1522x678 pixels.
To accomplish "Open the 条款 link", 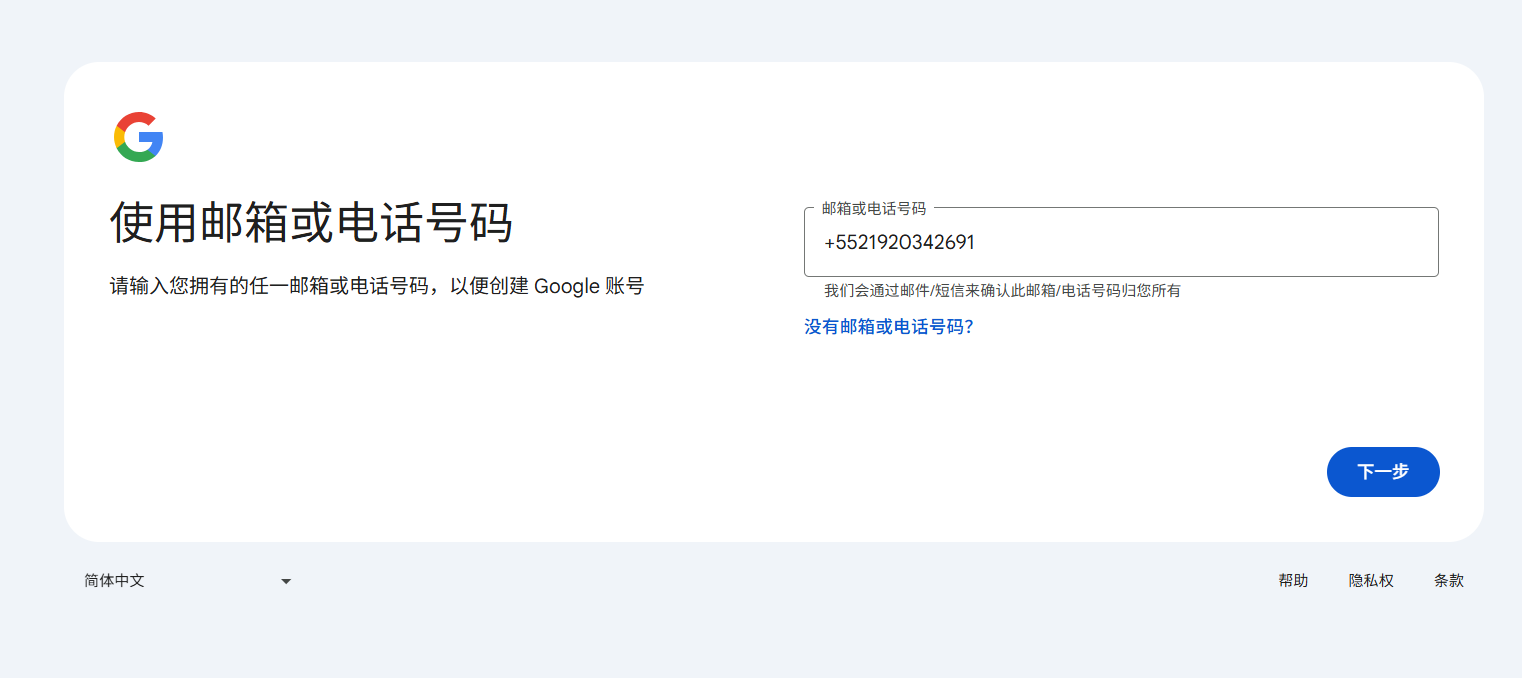I will tap(1449, 581).
